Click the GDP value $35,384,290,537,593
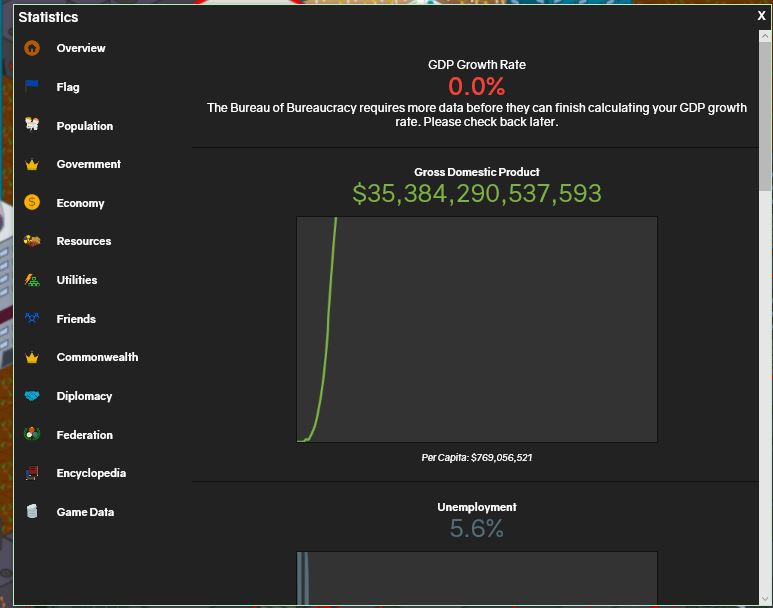This screenshot has width=773, height=608. (x=477, y=193)
